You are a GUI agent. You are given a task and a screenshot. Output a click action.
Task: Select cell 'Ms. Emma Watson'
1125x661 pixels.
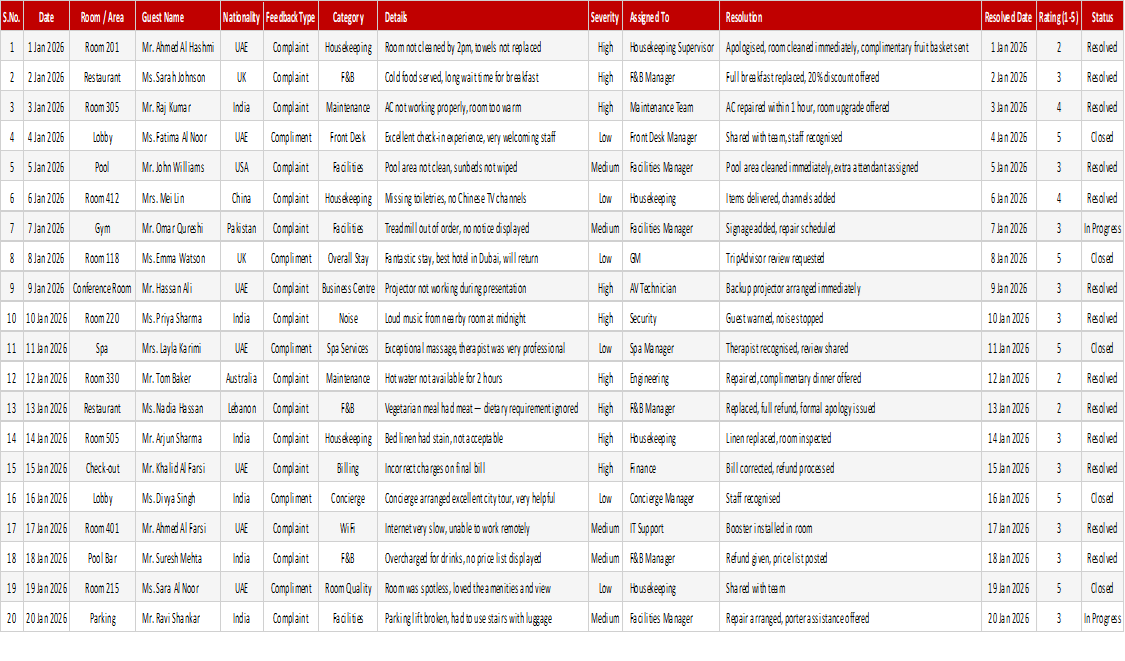click(178, 258)
